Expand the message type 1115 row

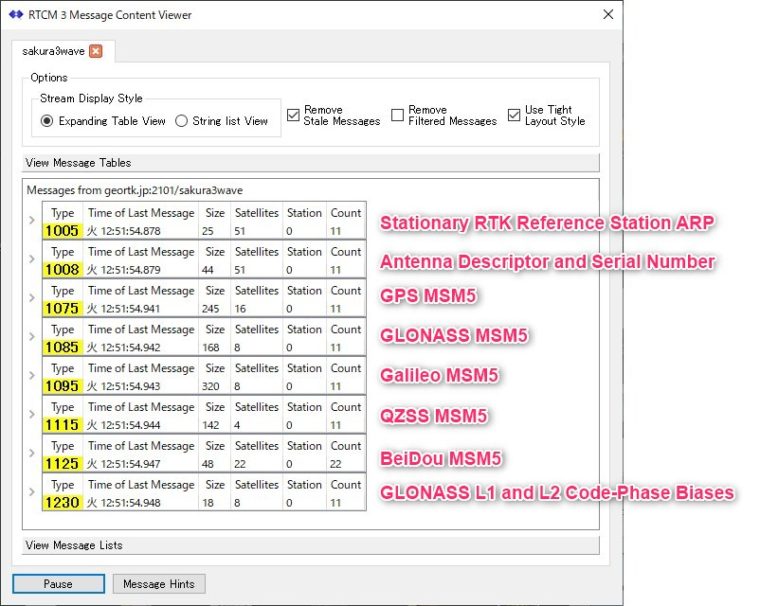pyautogui.click(x=31, y=416)
